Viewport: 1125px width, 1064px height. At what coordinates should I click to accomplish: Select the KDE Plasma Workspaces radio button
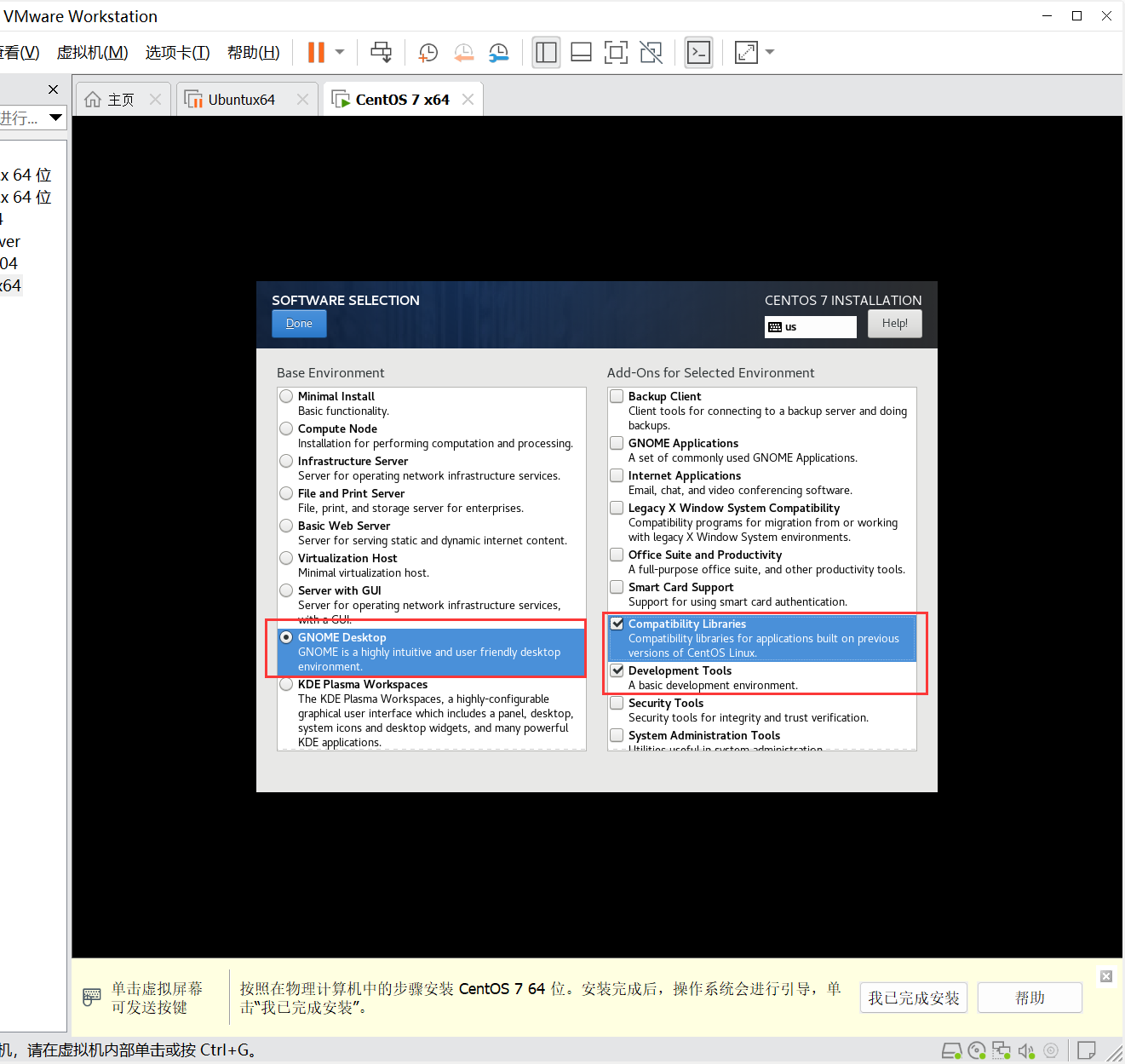tap(286, 684)
